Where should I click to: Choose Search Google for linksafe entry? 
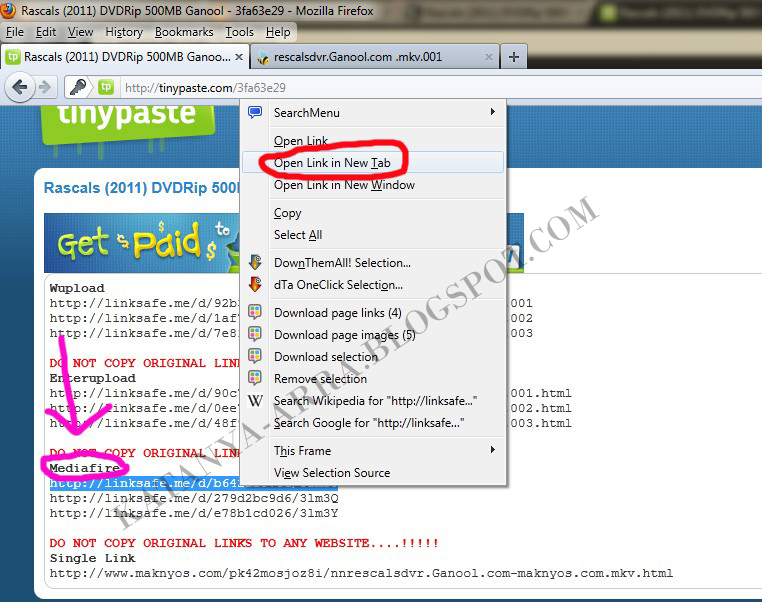click(x=373, y=423)
